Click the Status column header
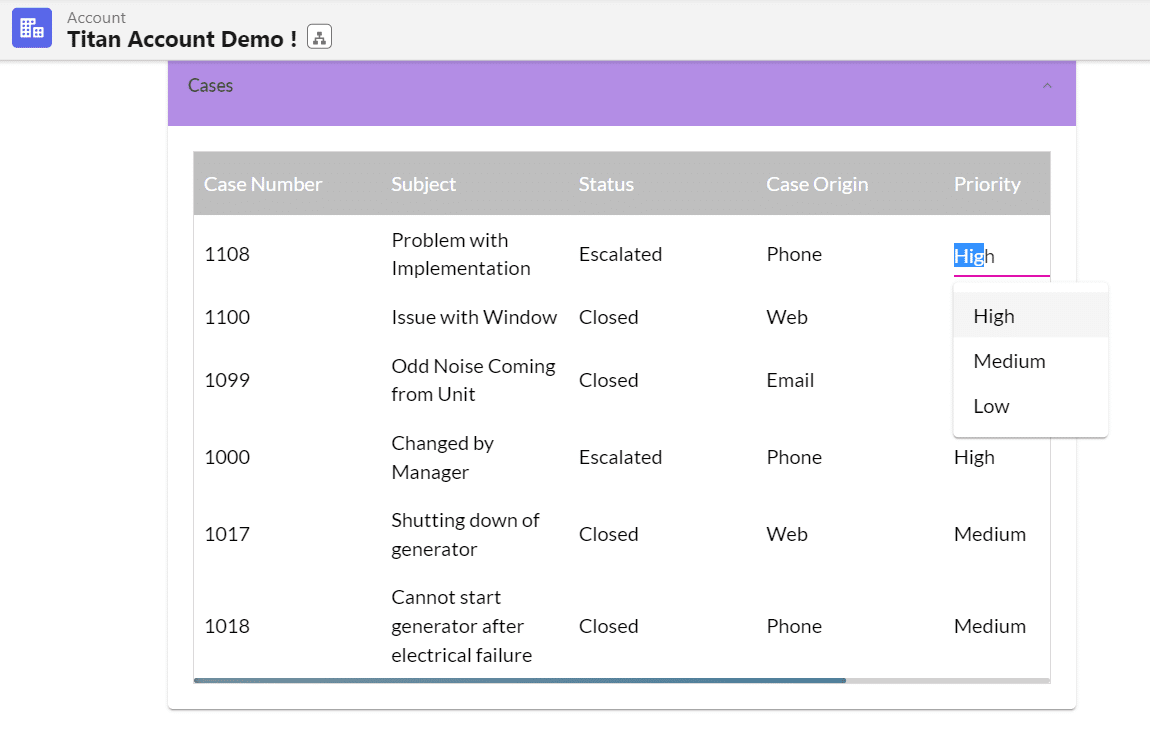Screen dimensions: 1150x744 (x=606, y=184)
